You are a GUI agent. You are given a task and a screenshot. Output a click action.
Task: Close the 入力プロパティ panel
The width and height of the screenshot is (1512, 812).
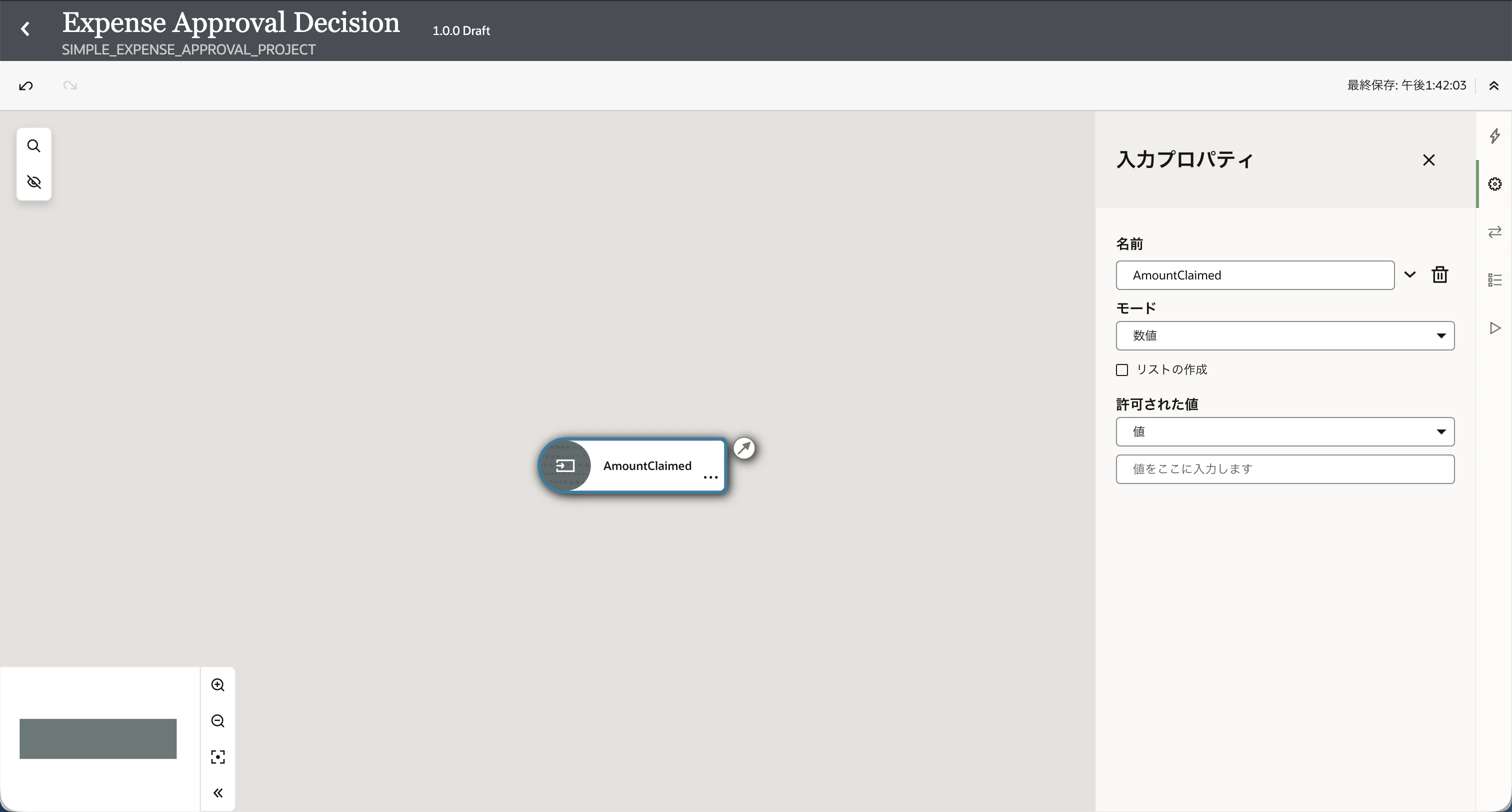(1428, 159)
